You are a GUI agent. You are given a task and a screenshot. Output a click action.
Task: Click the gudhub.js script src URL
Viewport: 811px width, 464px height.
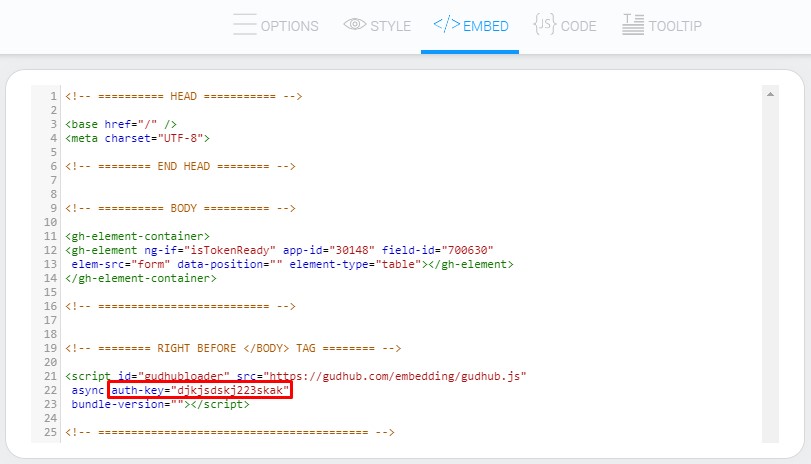click(x=419, y=376)
